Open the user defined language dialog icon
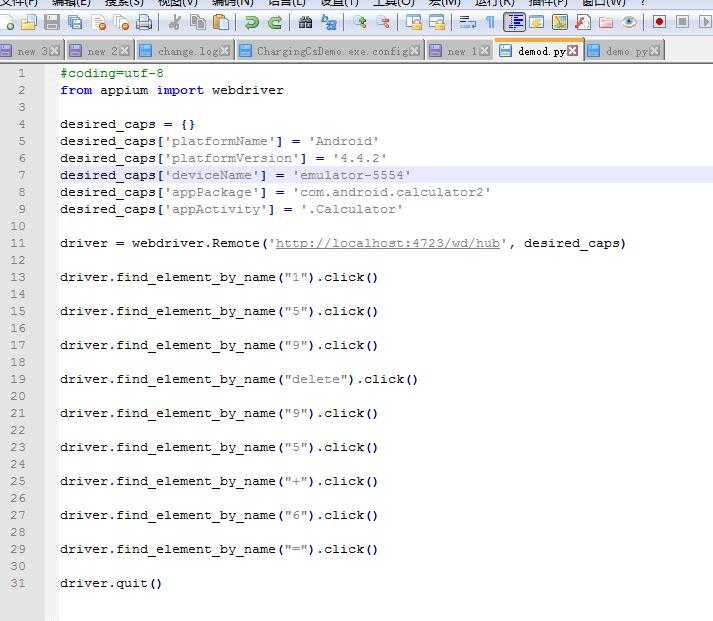 (x=537, y=22)
